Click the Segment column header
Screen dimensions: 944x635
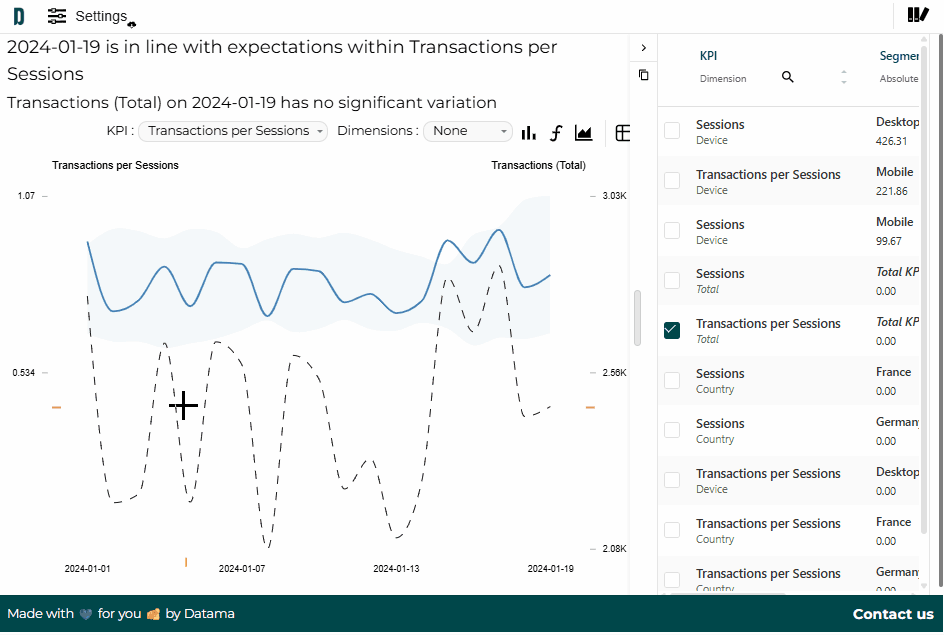pyautogui.click(x=899, y=56)
